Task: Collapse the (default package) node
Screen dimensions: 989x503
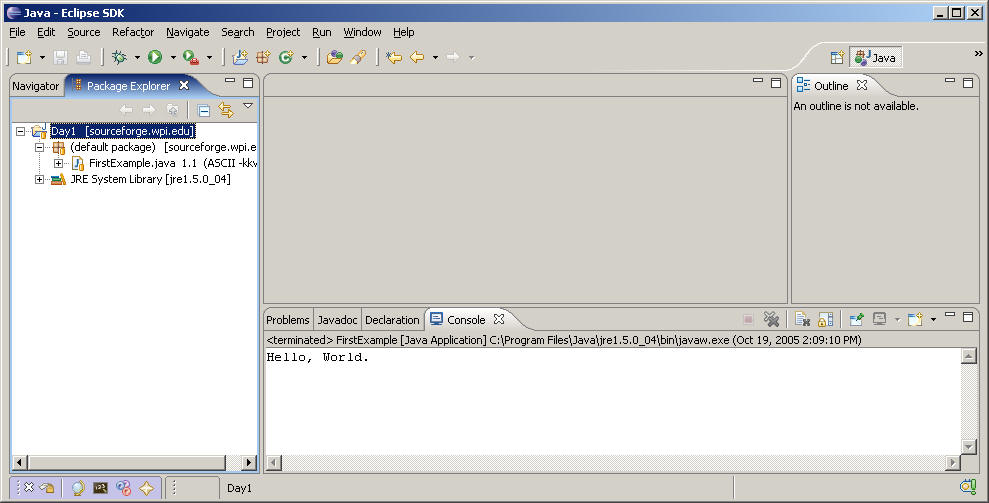Action: pos(39,147)
